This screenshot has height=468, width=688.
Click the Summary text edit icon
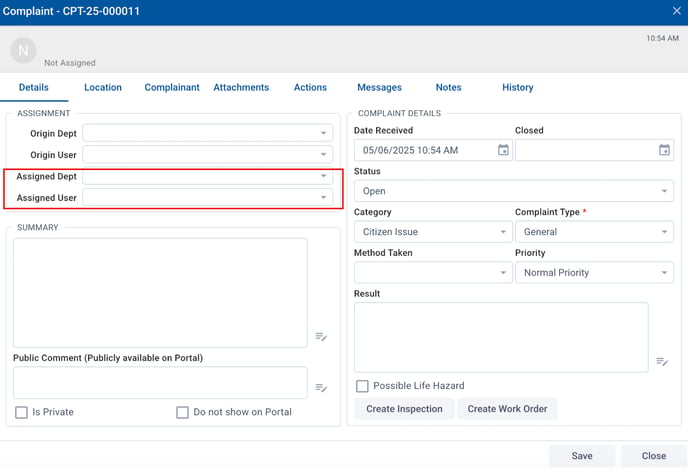point(321,337)
